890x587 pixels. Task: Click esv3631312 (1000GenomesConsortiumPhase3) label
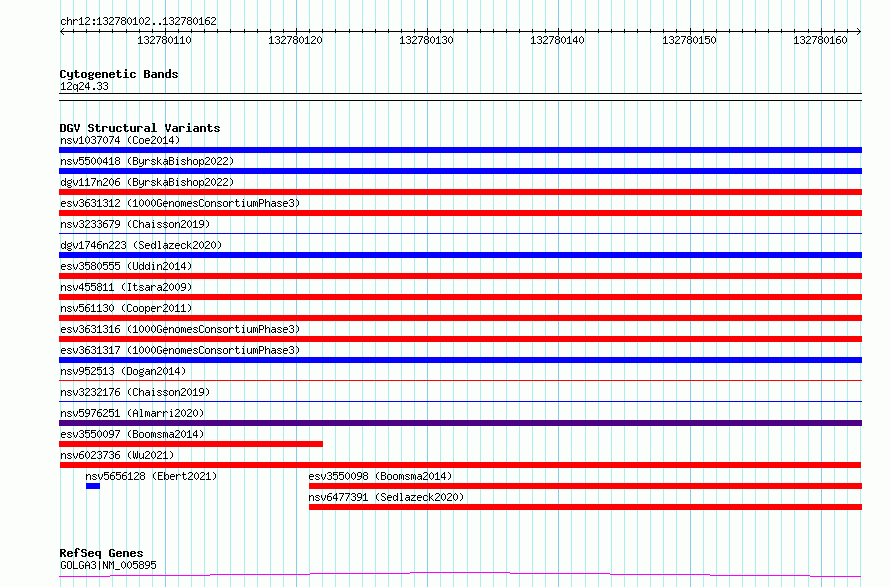pos(180,203)
